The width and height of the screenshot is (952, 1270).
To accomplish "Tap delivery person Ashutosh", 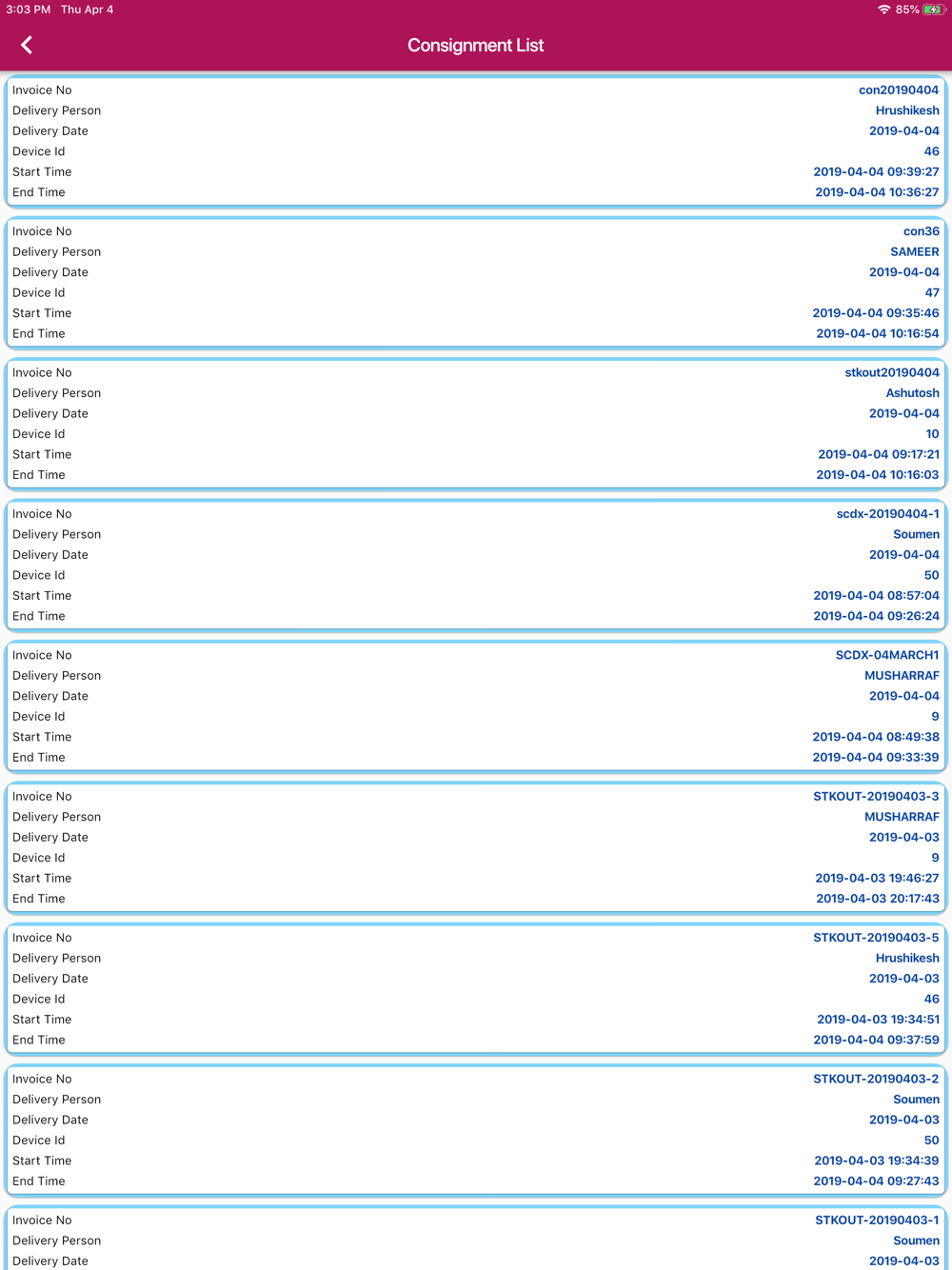I will (x=913, y=393).
